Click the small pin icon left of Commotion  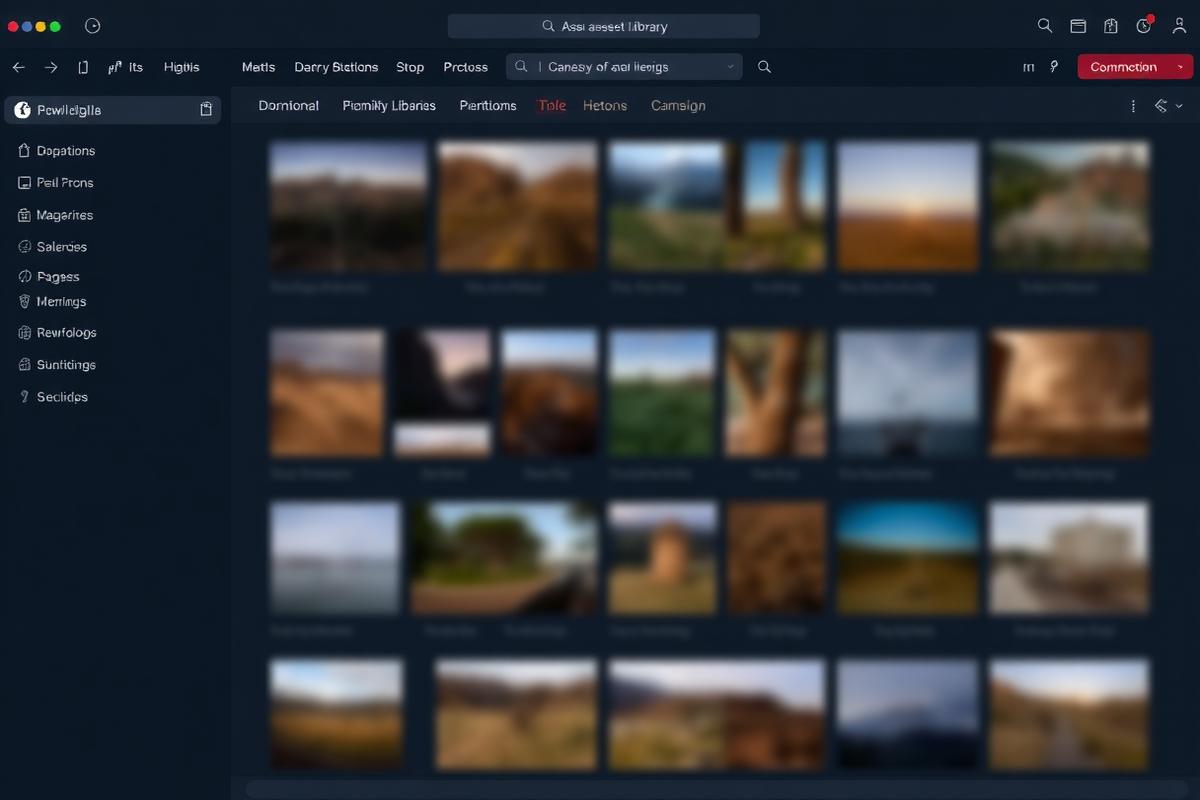pyautogui.click(x=1054, y=67)
